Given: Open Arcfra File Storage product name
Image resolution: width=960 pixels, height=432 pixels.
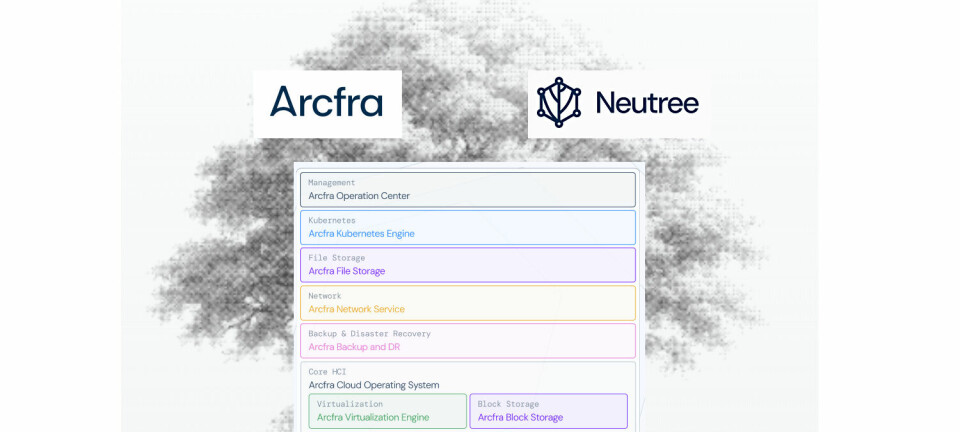Looking at the screenshot, I should click(346, 271).
